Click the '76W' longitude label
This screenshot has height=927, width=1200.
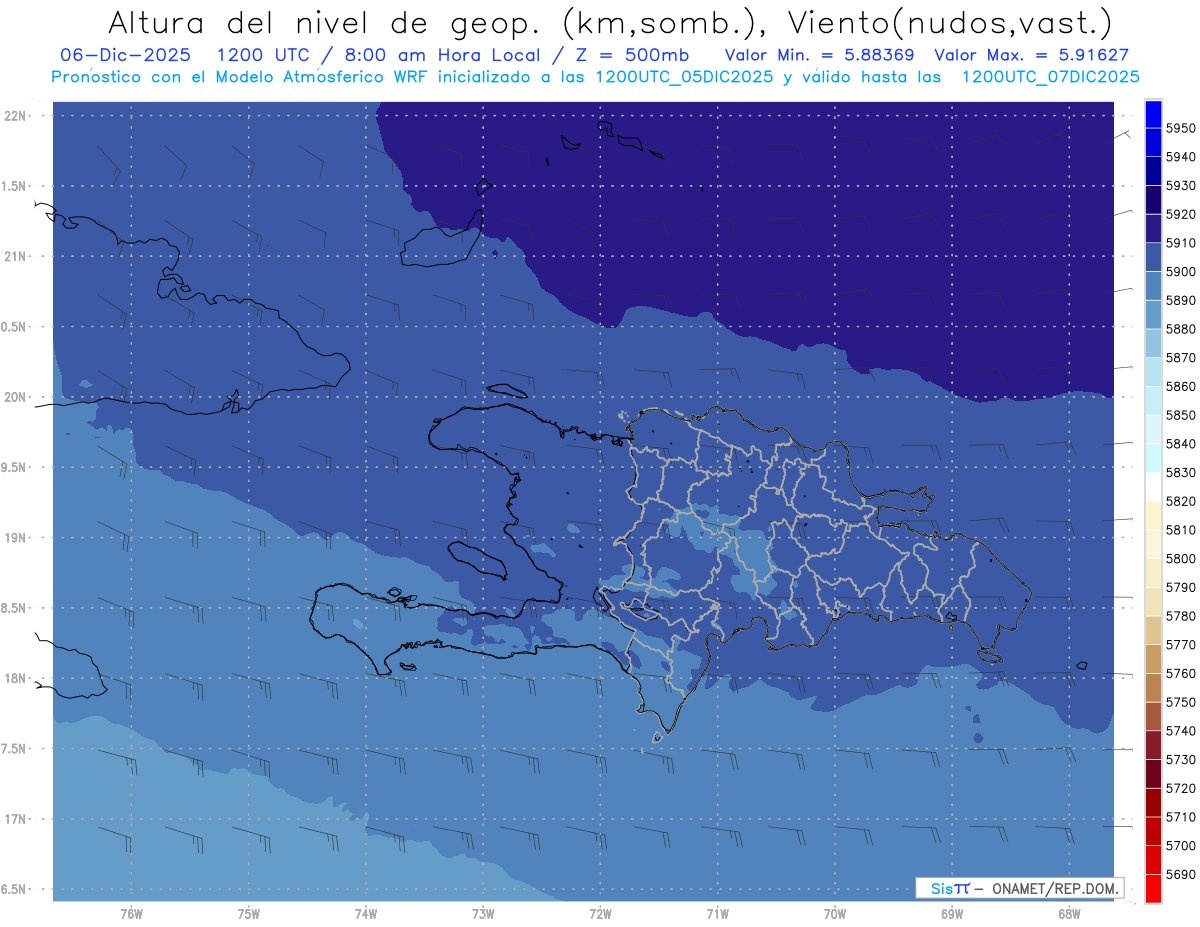pyautogui.click(x=131, y=913)
